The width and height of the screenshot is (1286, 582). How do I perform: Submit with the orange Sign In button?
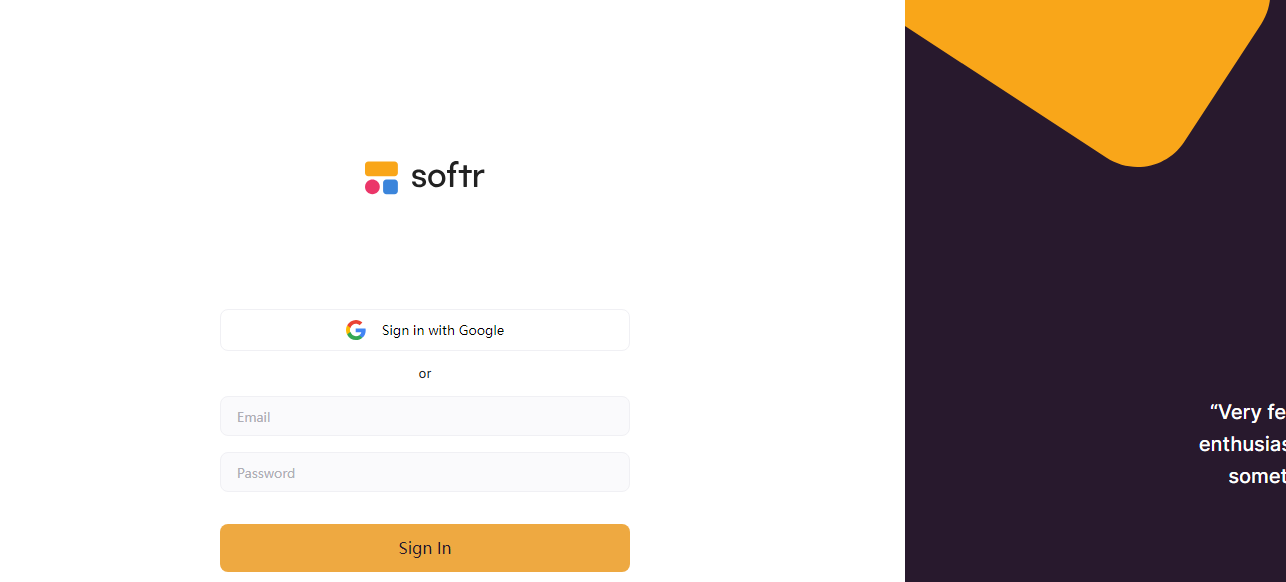[x=425, y=548]
